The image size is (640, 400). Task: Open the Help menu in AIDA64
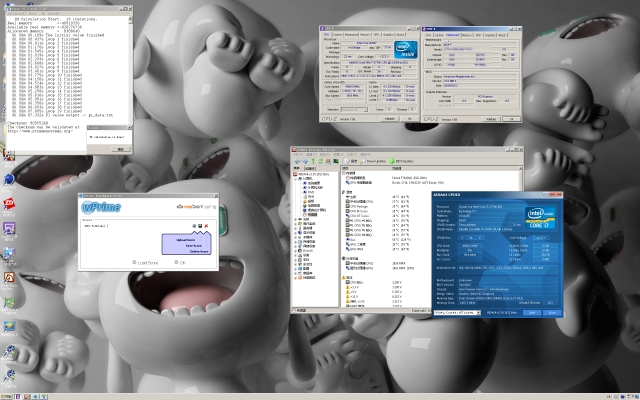(x=366, y=155)
